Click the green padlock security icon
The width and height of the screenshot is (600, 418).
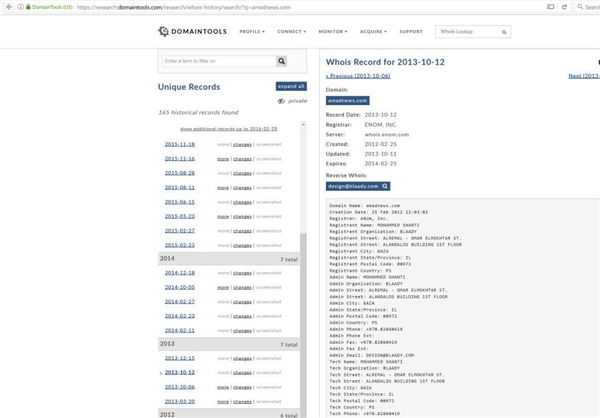pos(28,7)
